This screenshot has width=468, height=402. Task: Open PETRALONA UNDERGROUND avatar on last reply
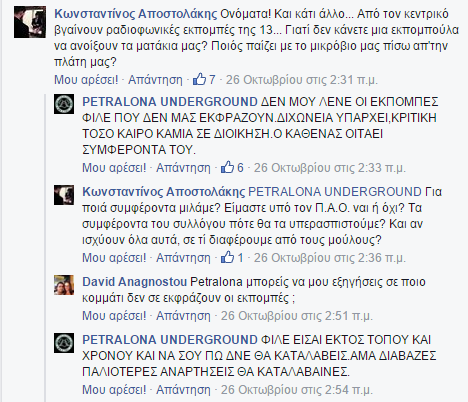tap(64, 343)
